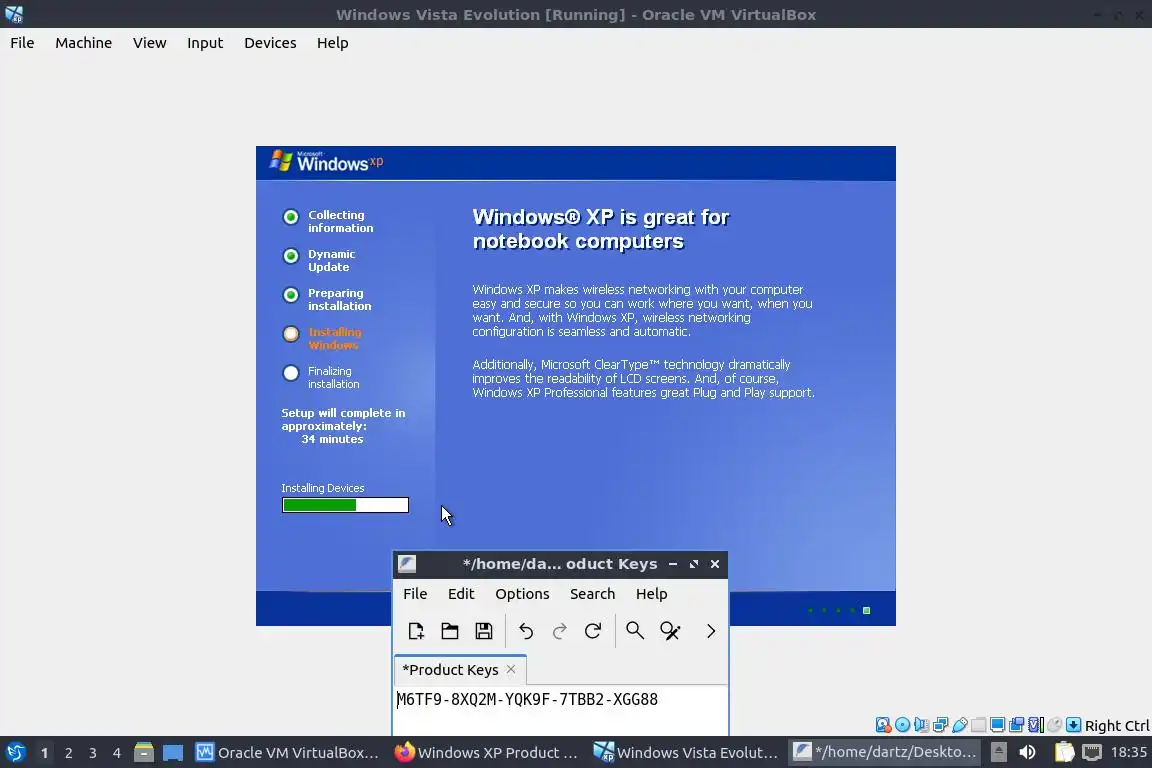
Task: Click the show desktop icon in taskbar
Action: [173, 753]
